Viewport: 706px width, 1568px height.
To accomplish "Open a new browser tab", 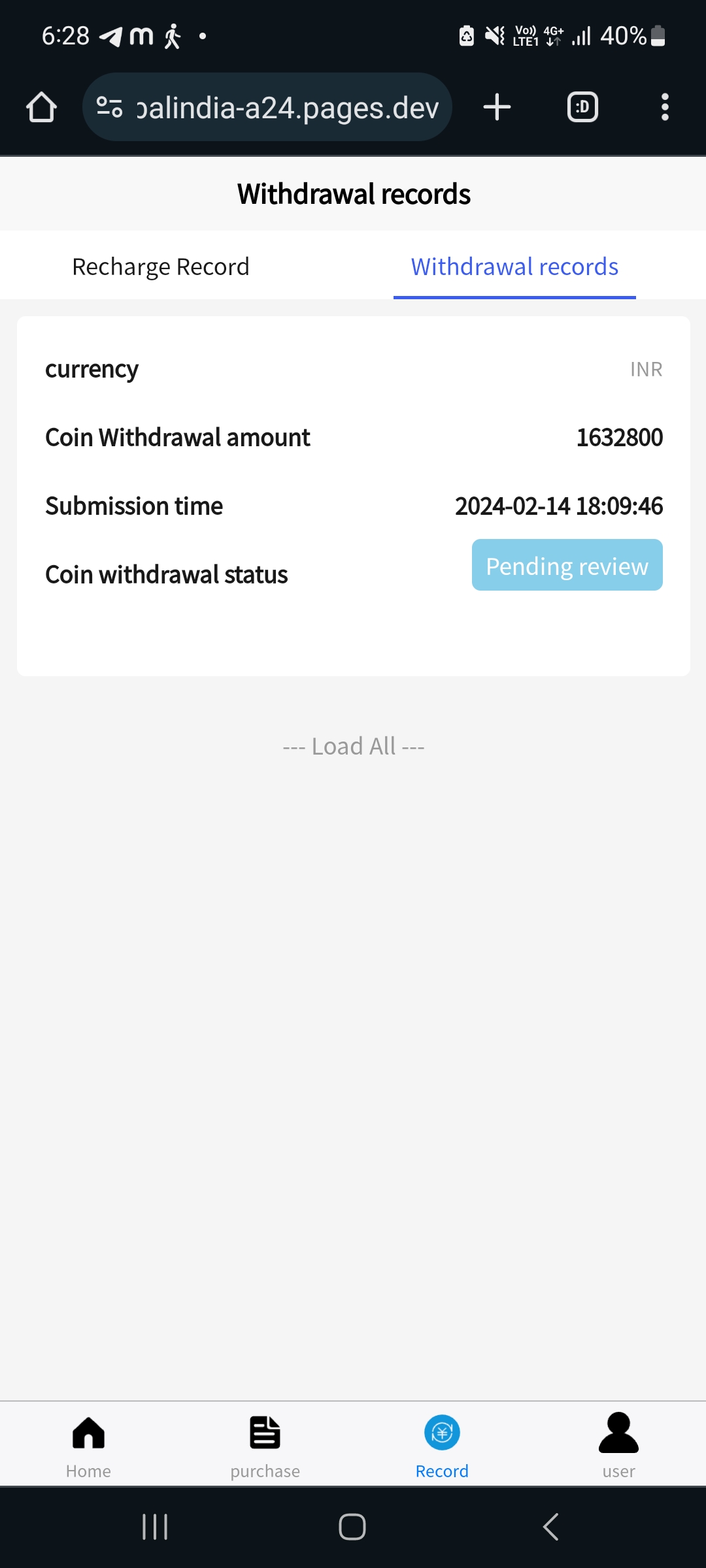I will click(497, 107).
